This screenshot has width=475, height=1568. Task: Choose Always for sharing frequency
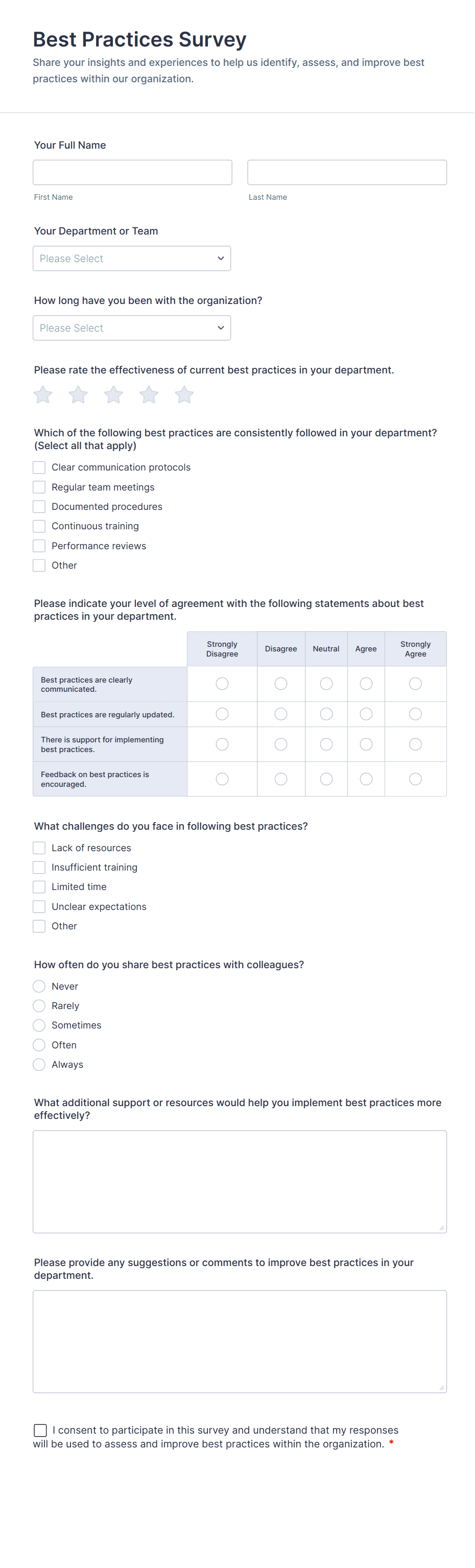(x=39, y=1065)
